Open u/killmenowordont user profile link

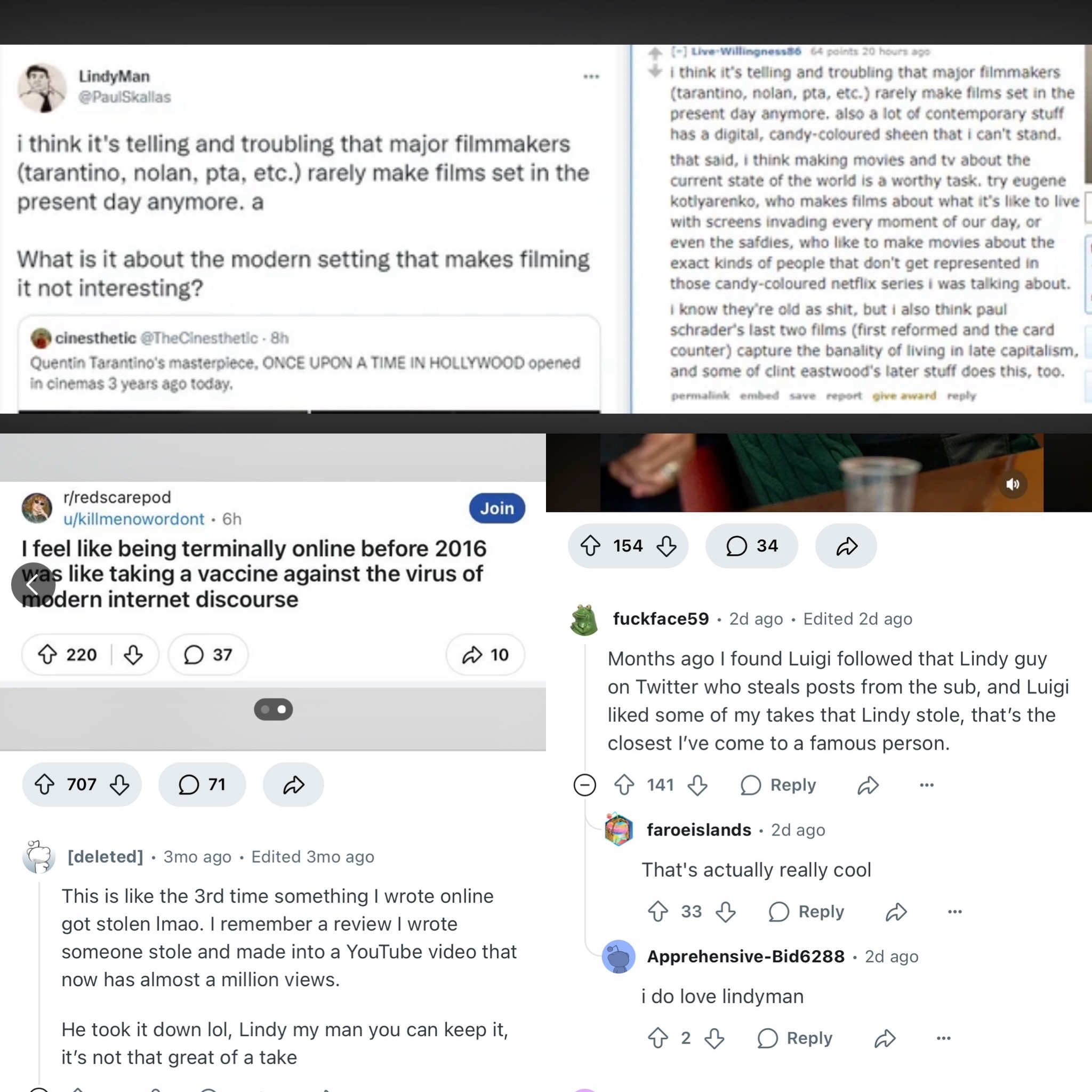tap(134, 518)
